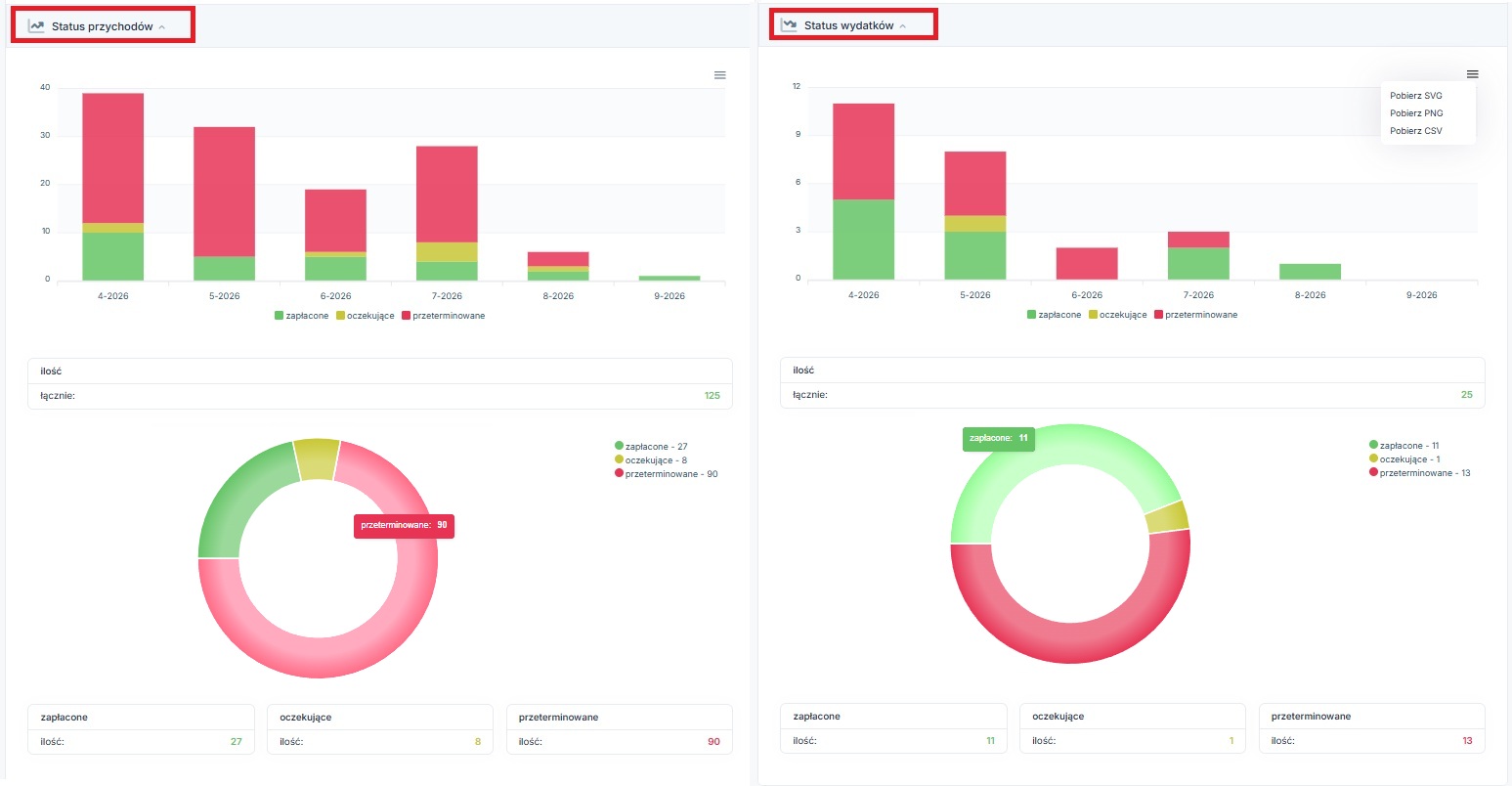Click the income przeterminowane count card
This screenshot has height=786, width=1512.
(x=619, y=729)
